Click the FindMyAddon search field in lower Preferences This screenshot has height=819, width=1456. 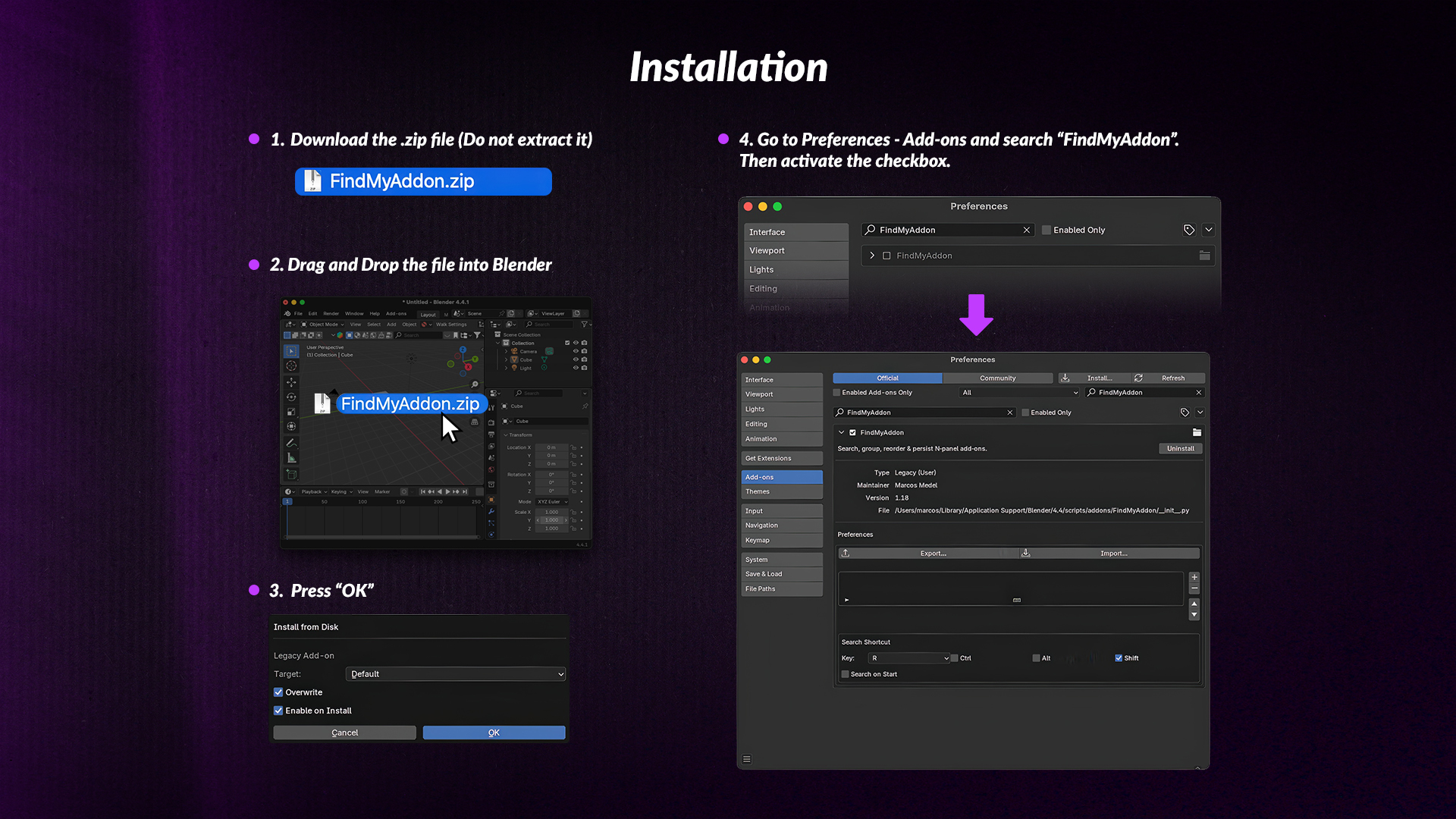coord(924,413)
